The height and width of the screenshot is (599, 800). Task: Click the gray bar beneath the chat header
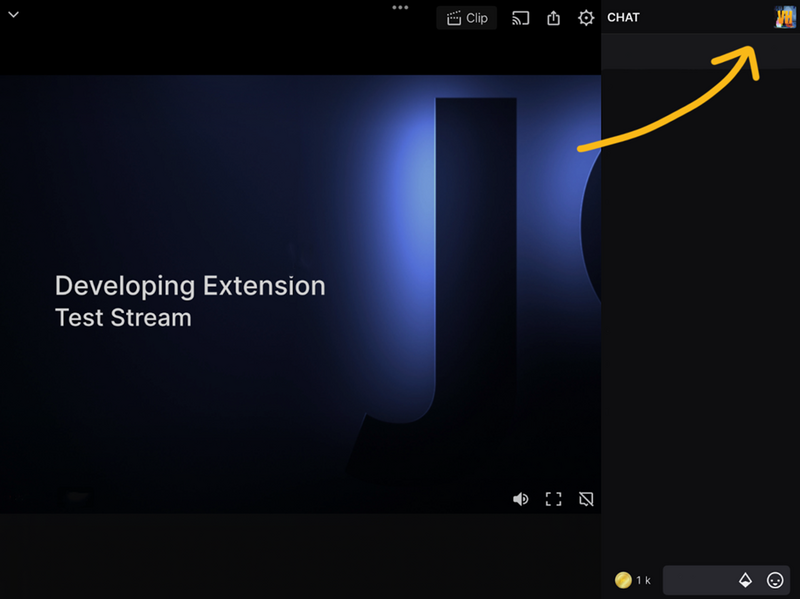coord(700,52)
